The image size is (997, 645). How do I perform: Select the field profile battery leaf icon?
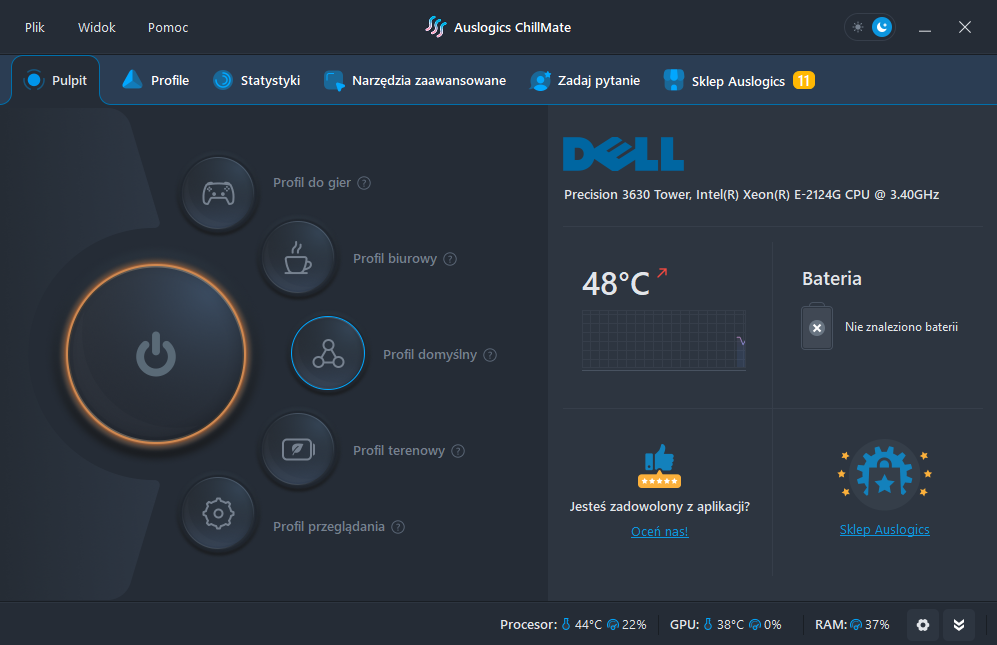(x=298, y=450)
